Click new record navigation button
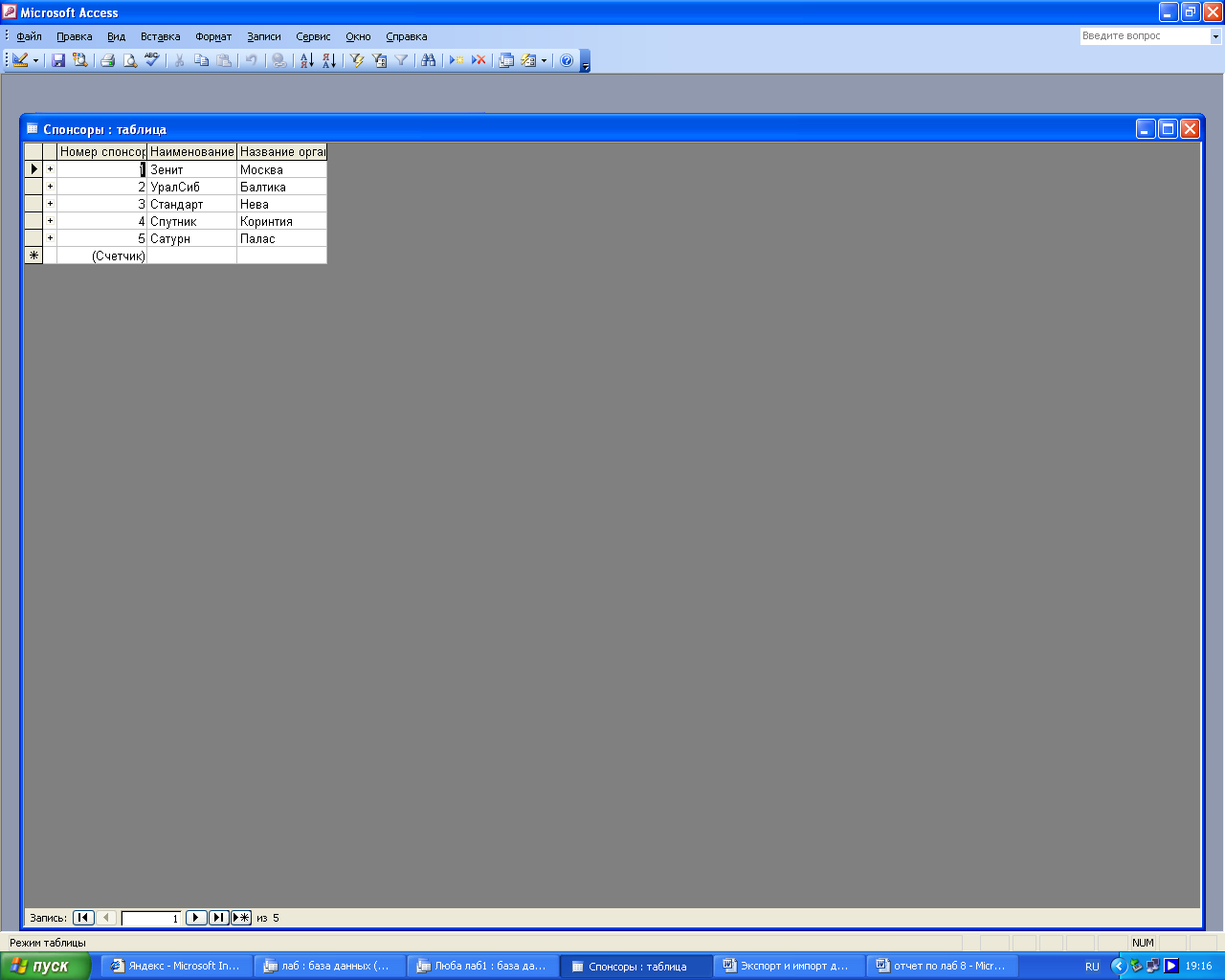1225x980 pixels. point(241,918)
